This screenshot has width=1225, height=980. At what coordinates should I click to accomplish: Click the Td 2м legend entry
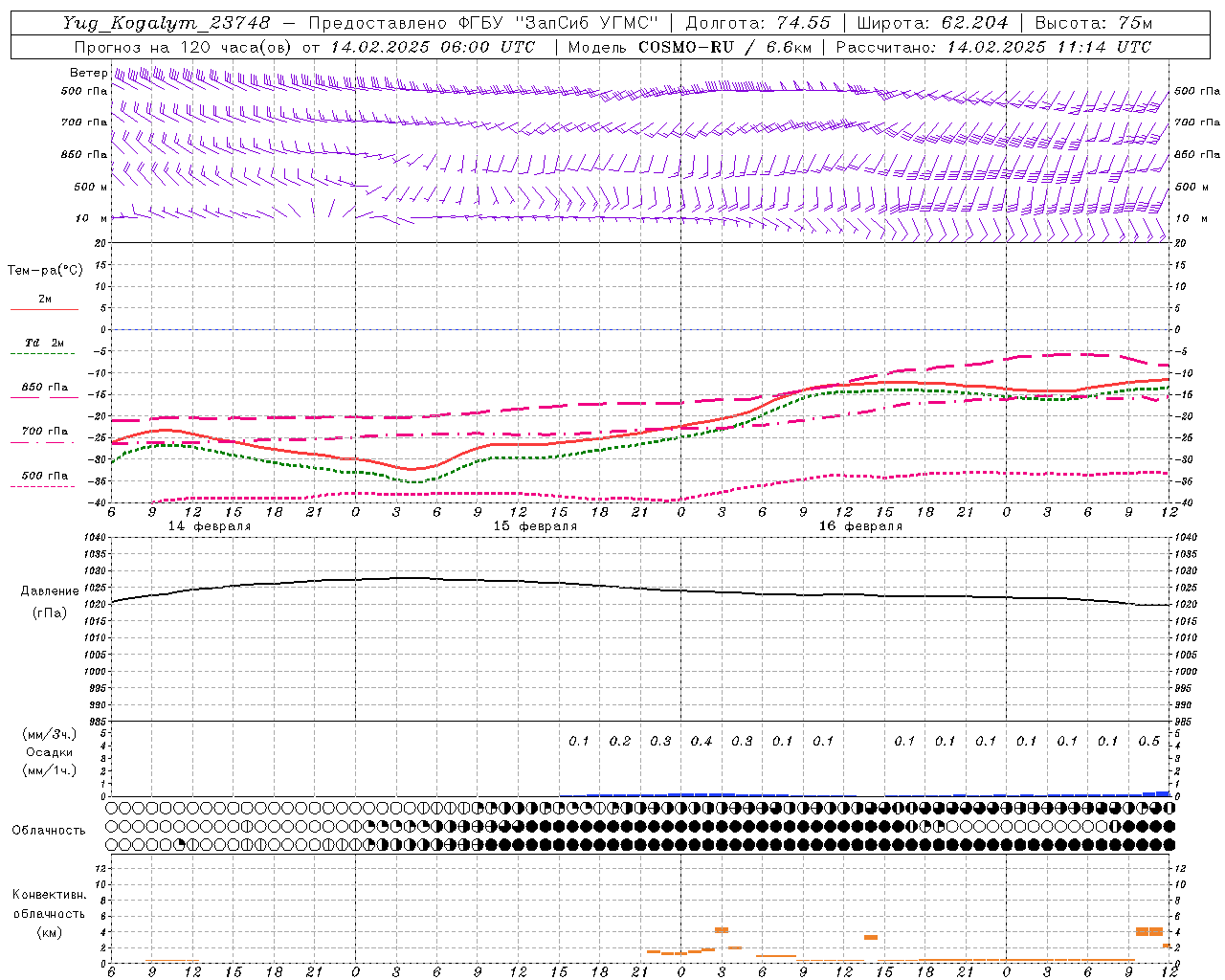[44, 346]
